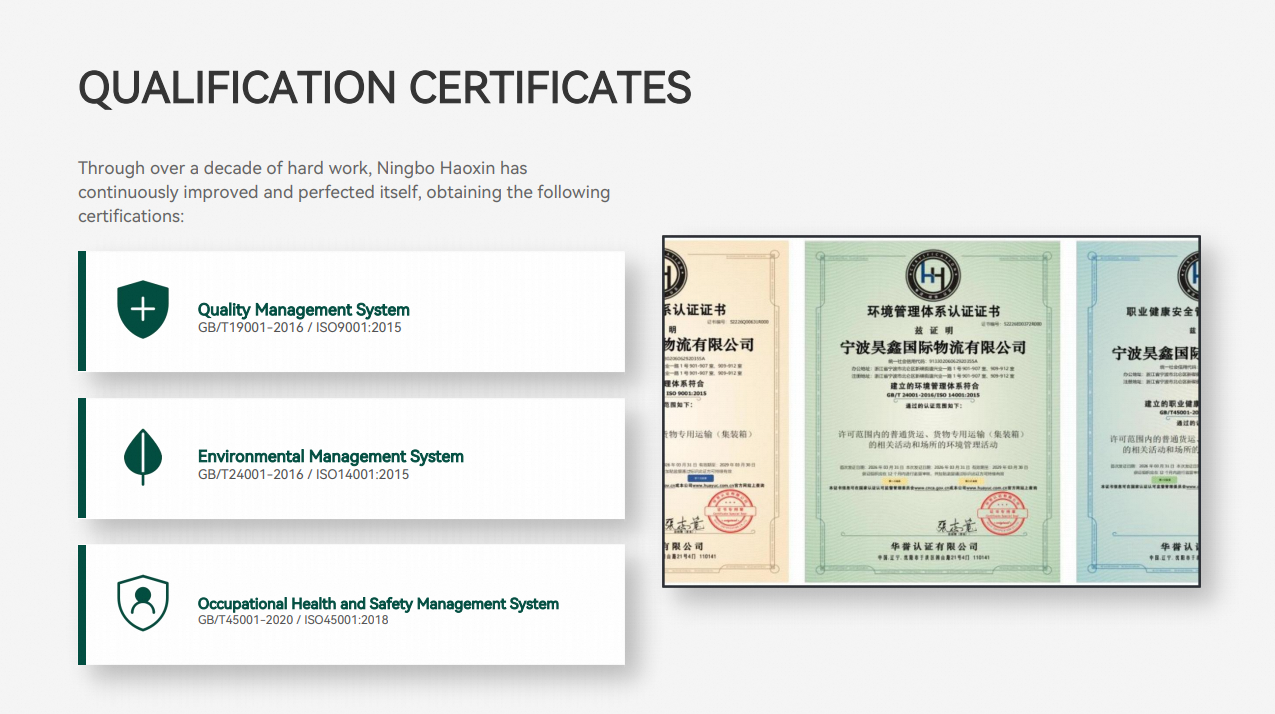Image resolution: width=1275 pixels, height=714 pixels.
Task: Click the QUALIFICATION CERTIFICATES heading
Action: 385,88
